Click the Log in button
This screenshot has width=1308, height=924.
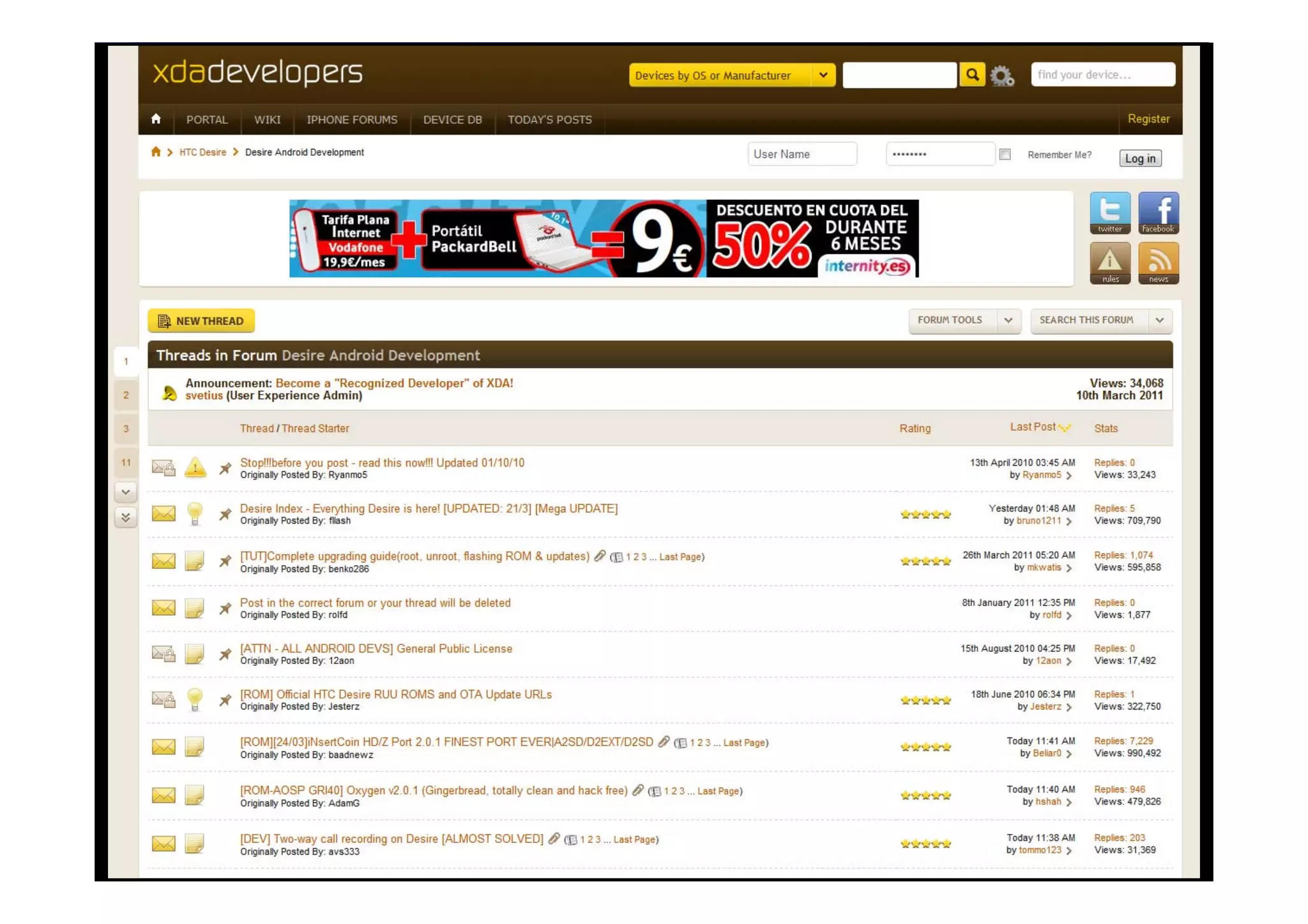click(1140, 158)
